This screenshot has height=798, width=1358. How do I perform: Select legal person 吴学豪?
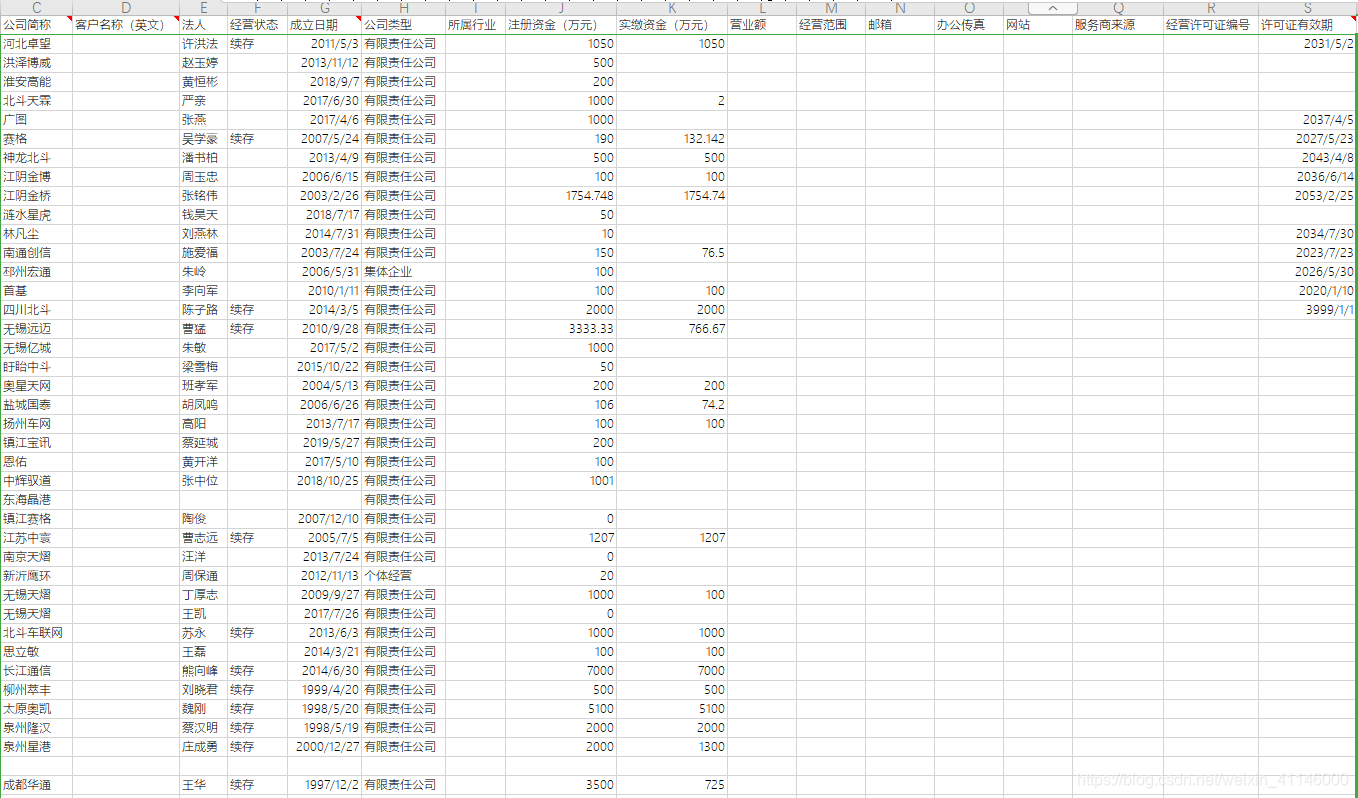[203, 138]
